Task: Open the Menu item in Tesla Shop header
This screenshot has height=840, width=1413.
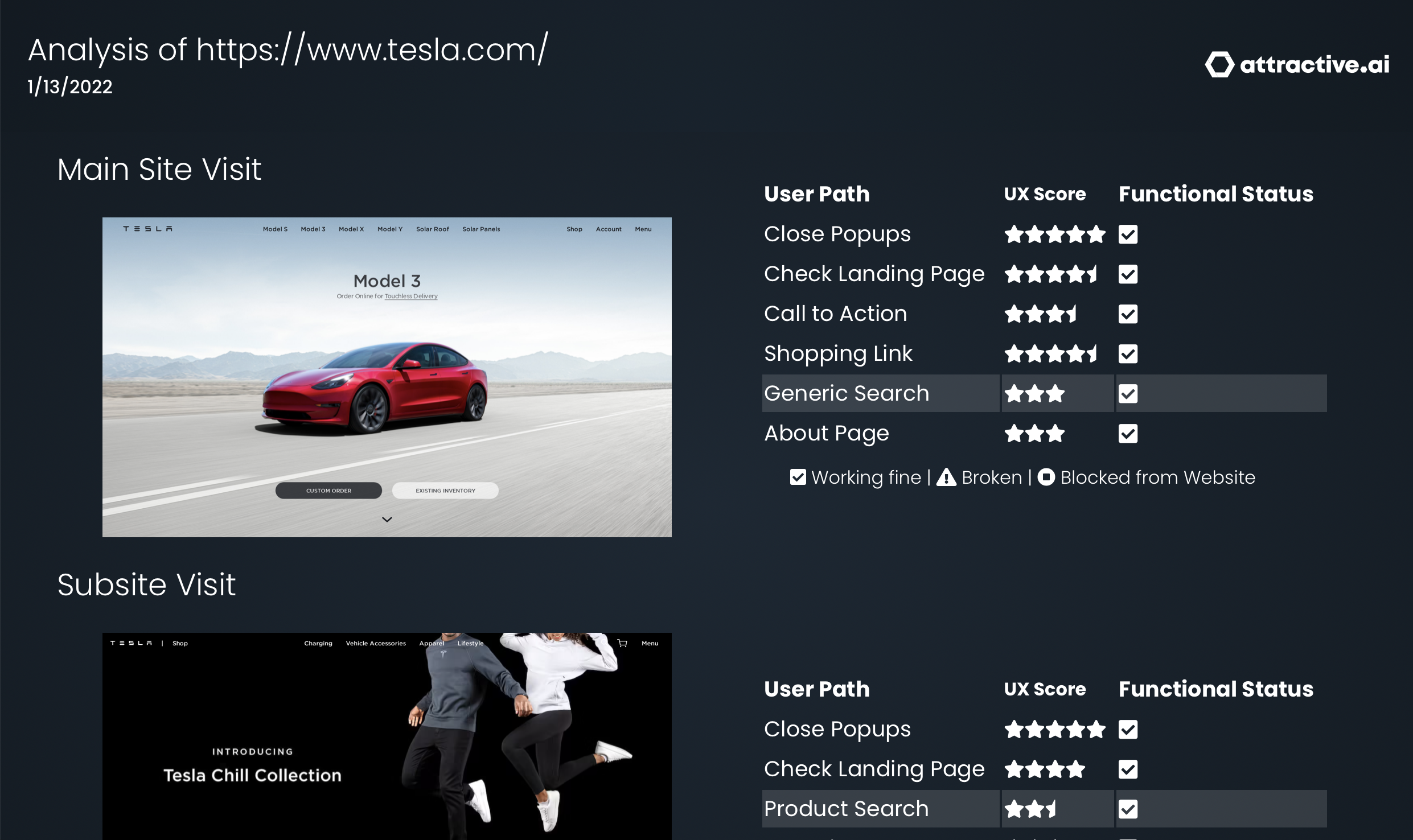Action: [650, 644]
